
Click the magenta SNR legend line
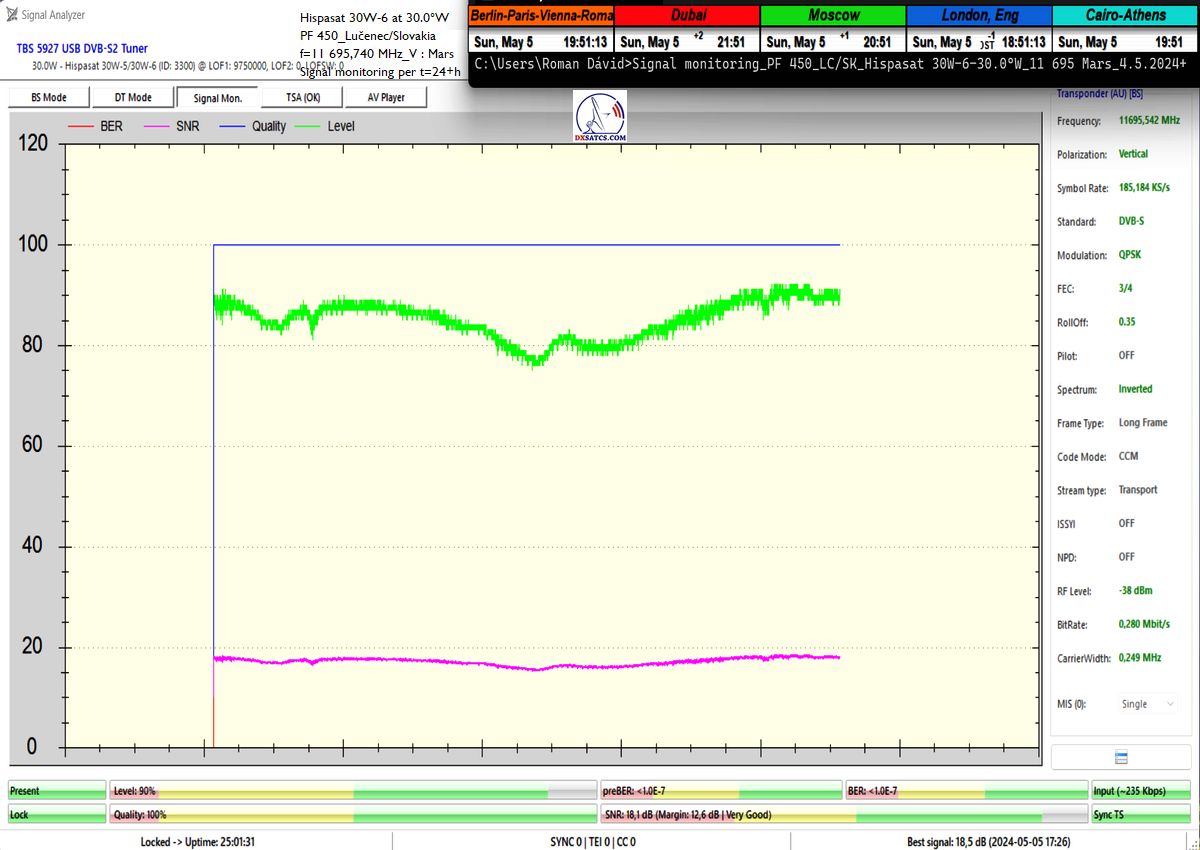point(157,127)
